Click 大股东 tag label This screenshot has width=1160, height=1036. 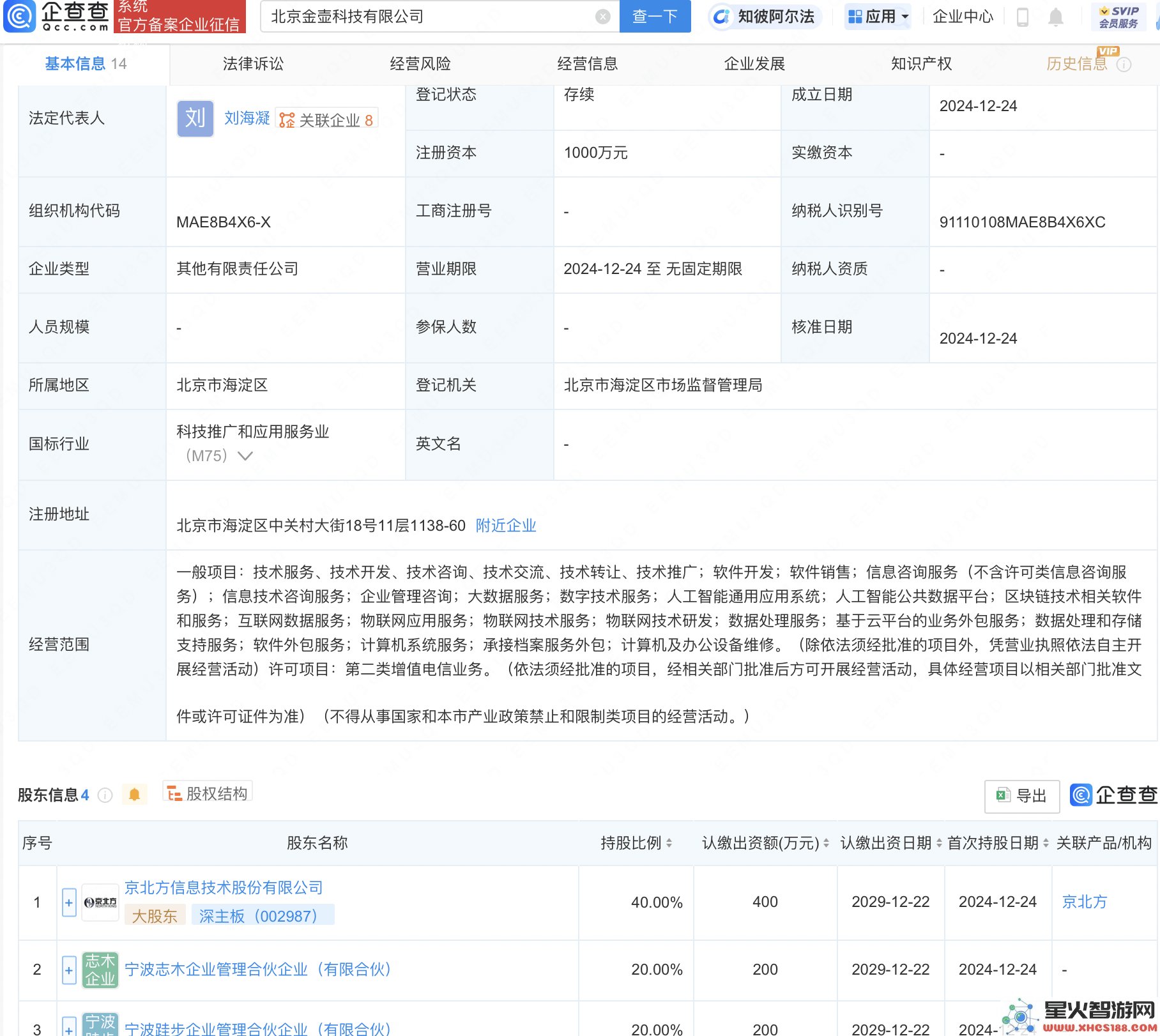point(155,916)
